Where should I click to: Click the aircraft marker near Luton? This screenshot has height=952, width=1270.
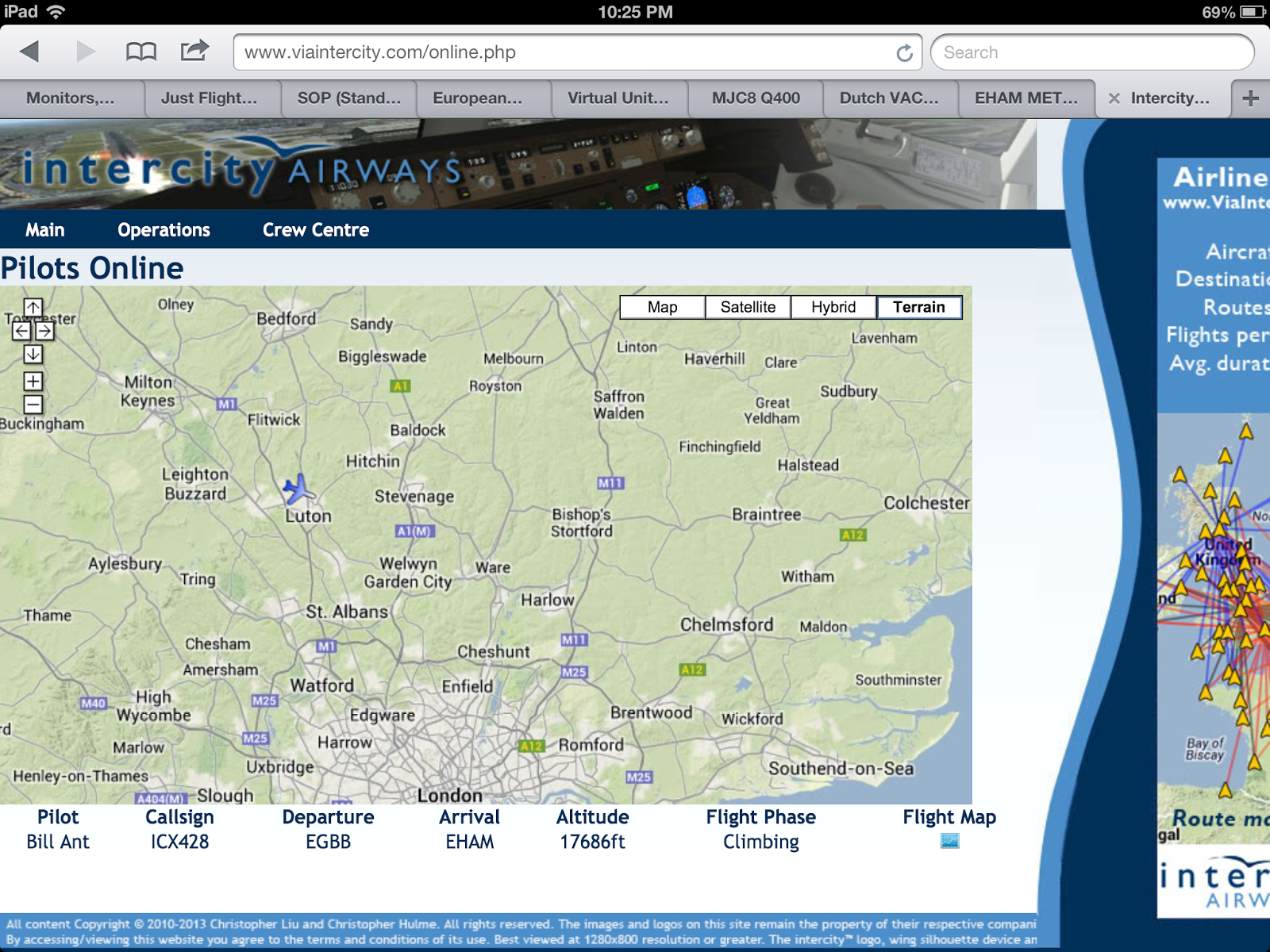click(x=298, y=489)
